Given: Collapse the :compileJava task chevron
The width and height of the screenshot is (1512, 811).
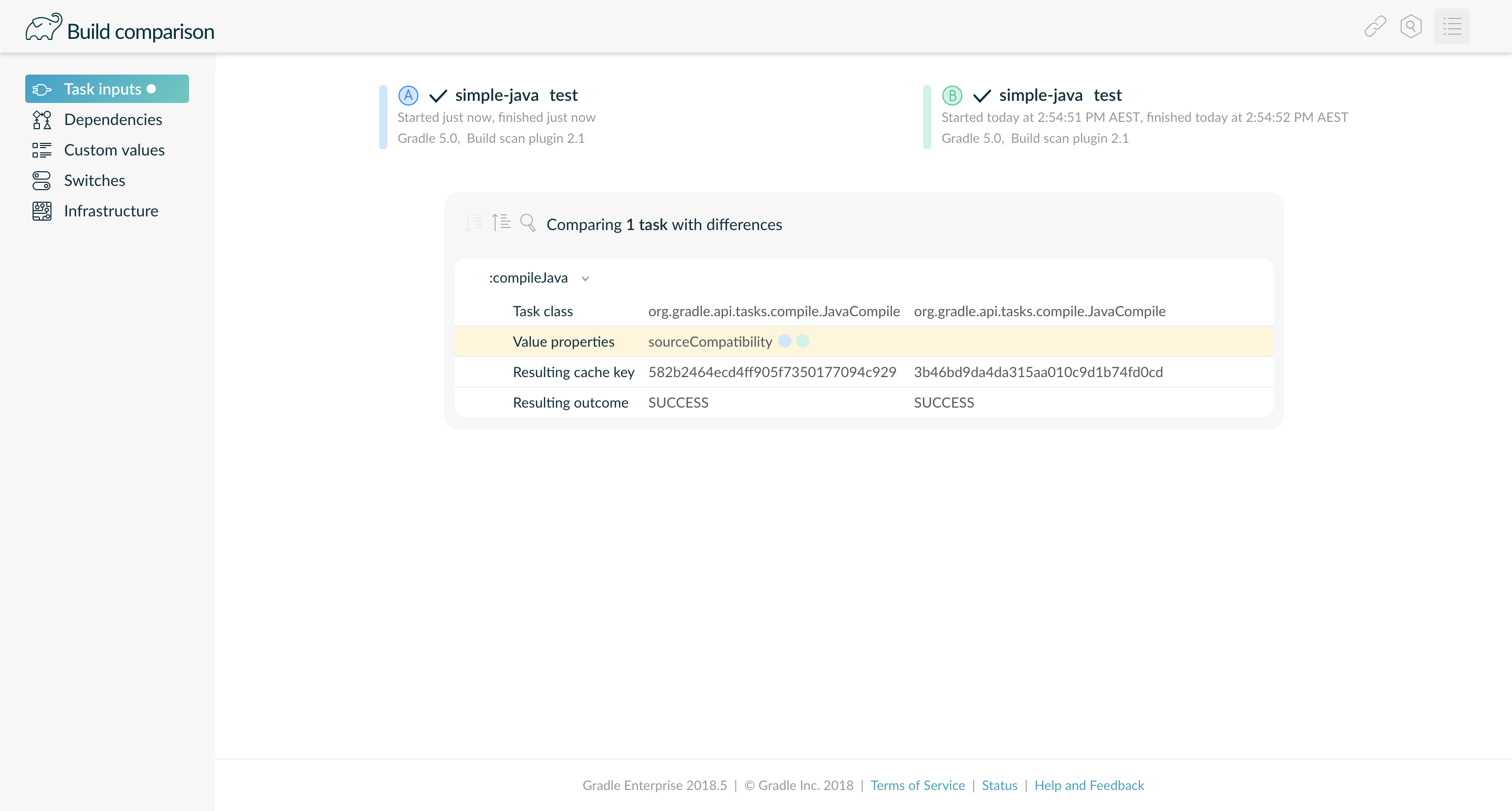Looking at the screenshot, I should click(585, 279).
